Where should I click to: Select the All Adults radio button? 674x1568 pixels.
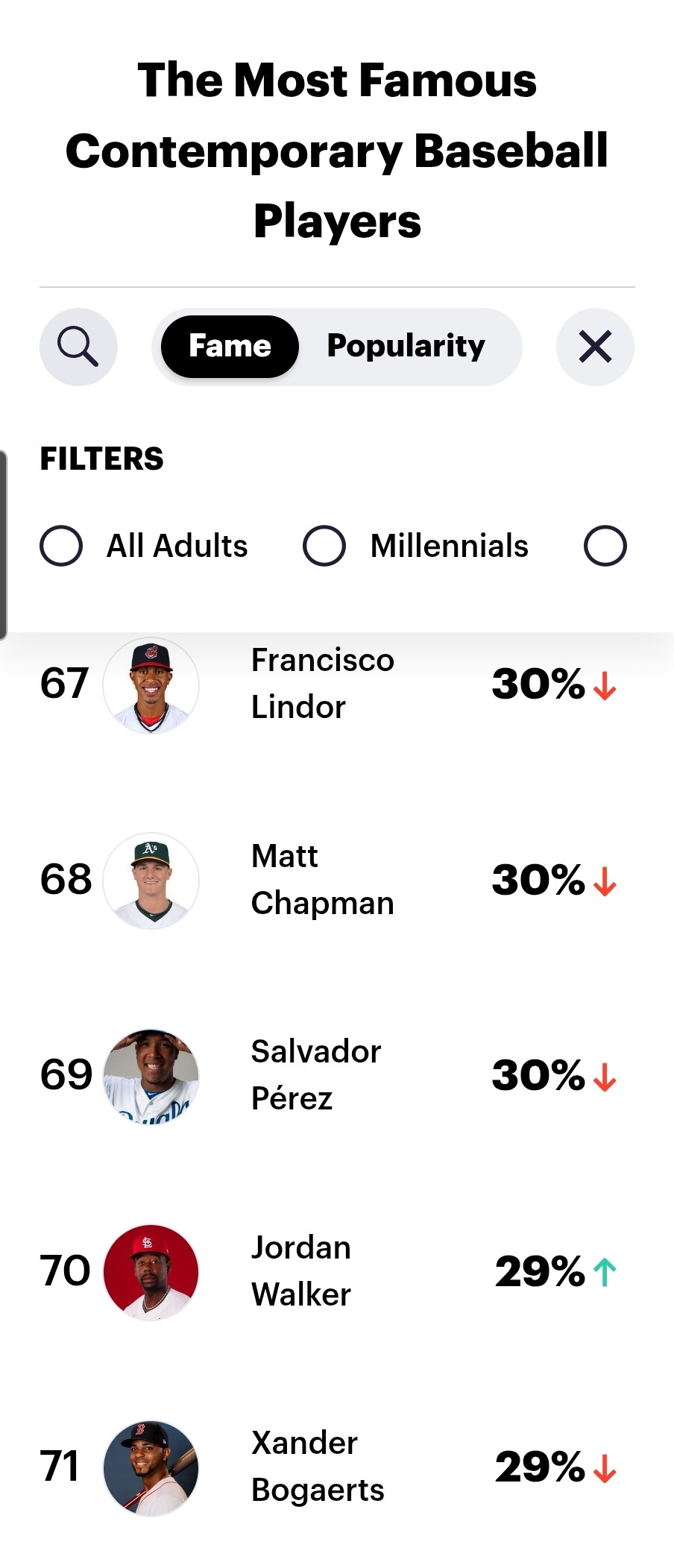pos(61,546)
